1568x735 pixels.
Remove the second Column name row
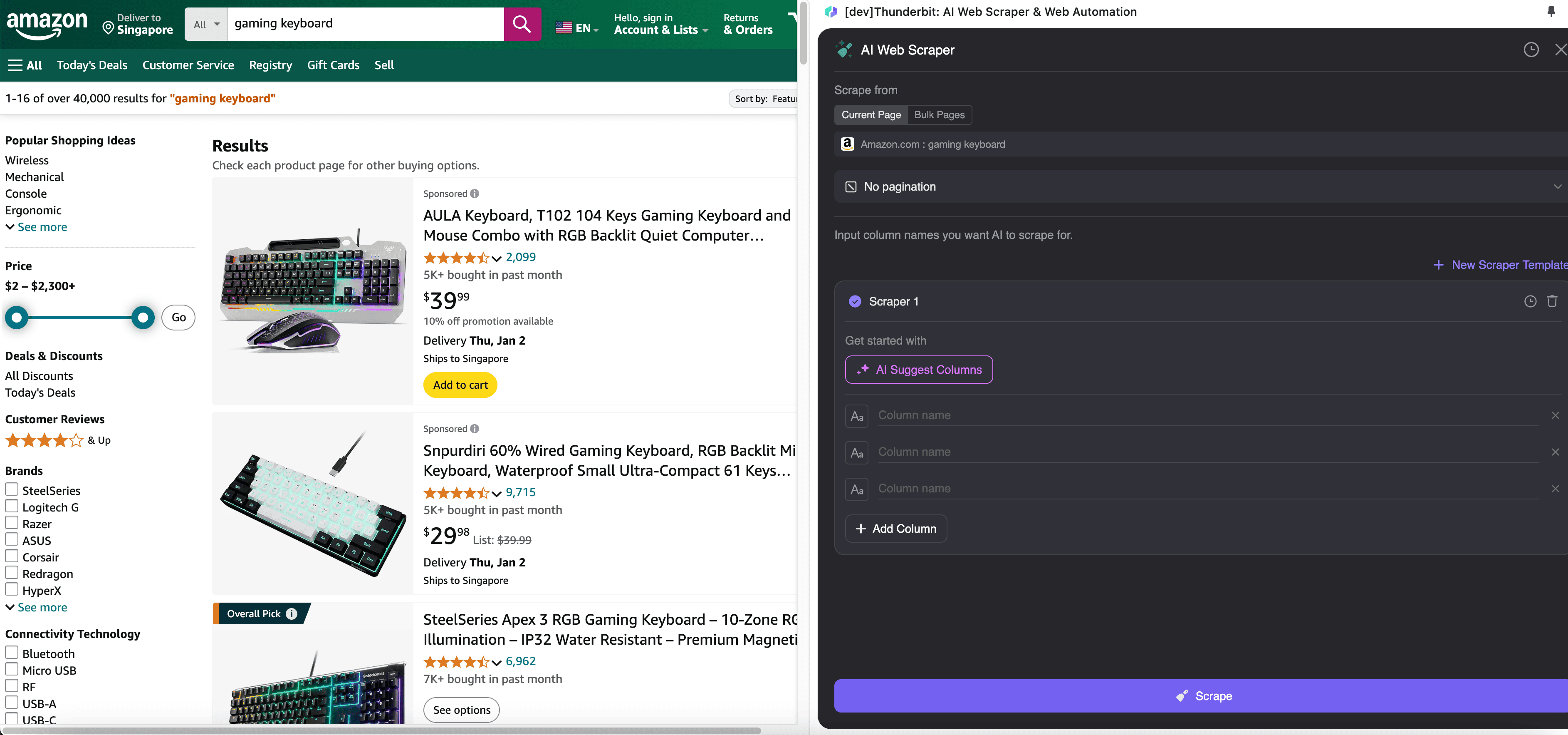pyautogui.click(x=1555, y=452)
